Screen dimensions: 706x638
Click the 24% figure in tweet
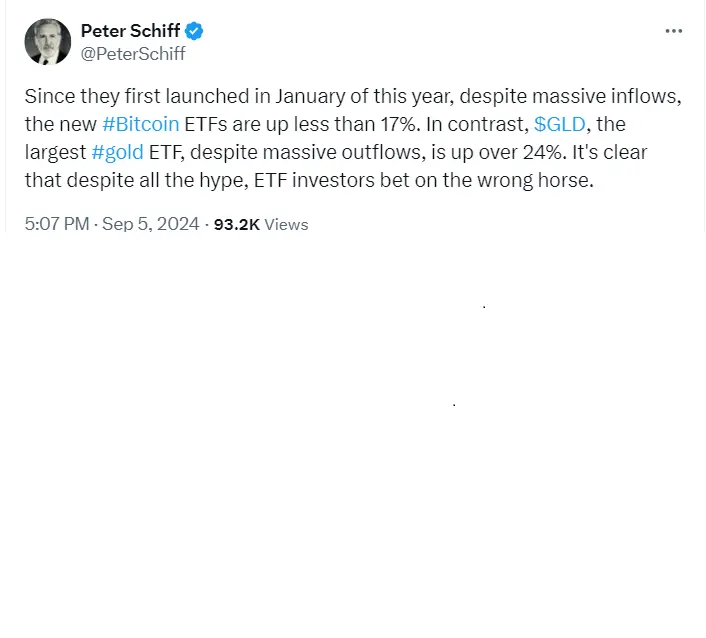point(544,152)
